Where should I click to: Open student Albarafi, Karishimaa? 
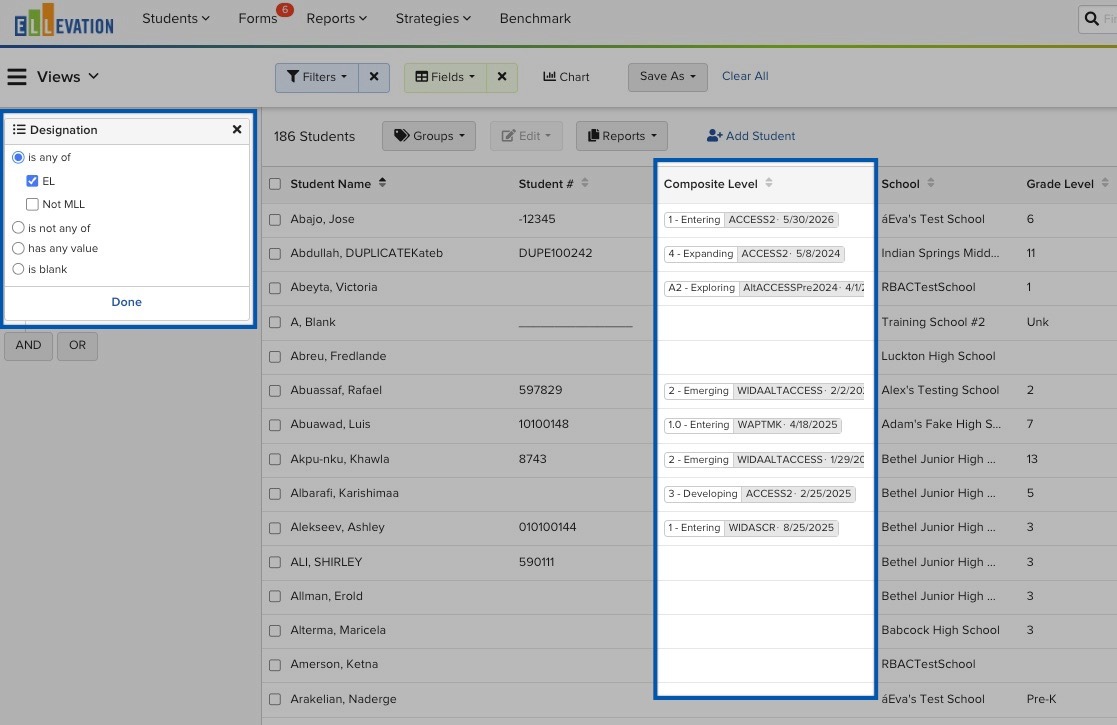345,493
